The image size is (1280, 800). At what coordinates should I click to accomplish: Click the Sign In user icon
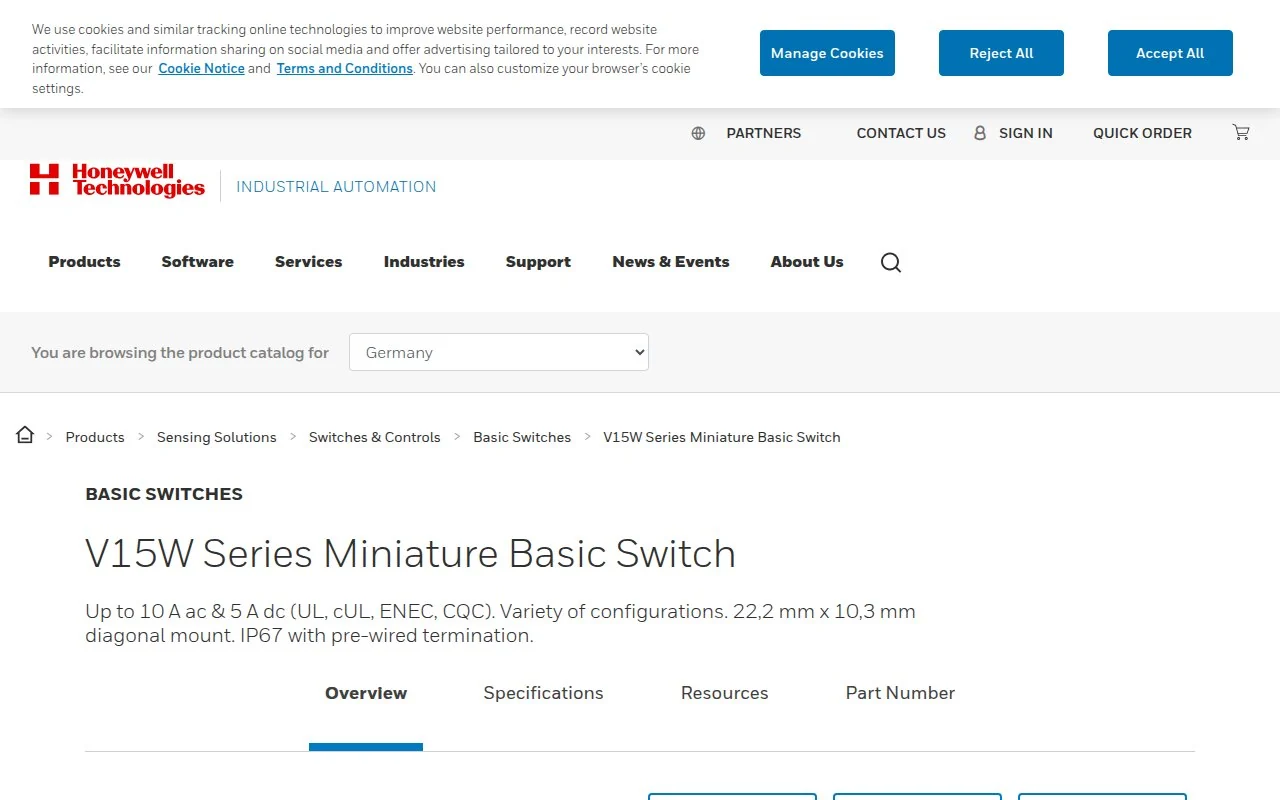tap(980, 133)
